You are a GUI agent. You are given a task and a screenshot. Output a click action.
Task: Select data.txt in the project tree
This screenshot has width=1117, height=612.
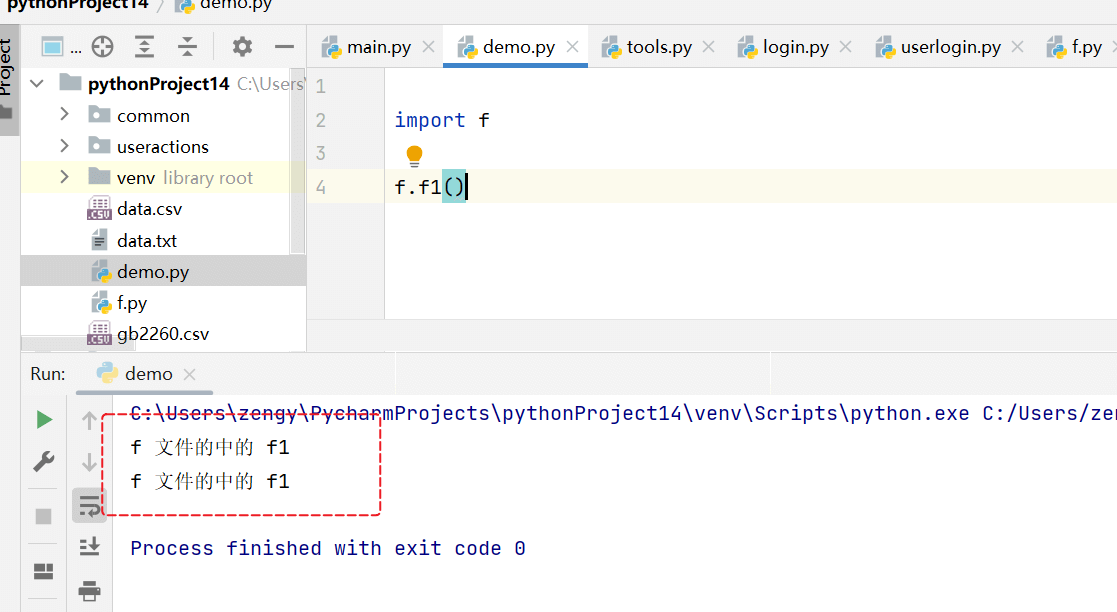pos(134,241)
